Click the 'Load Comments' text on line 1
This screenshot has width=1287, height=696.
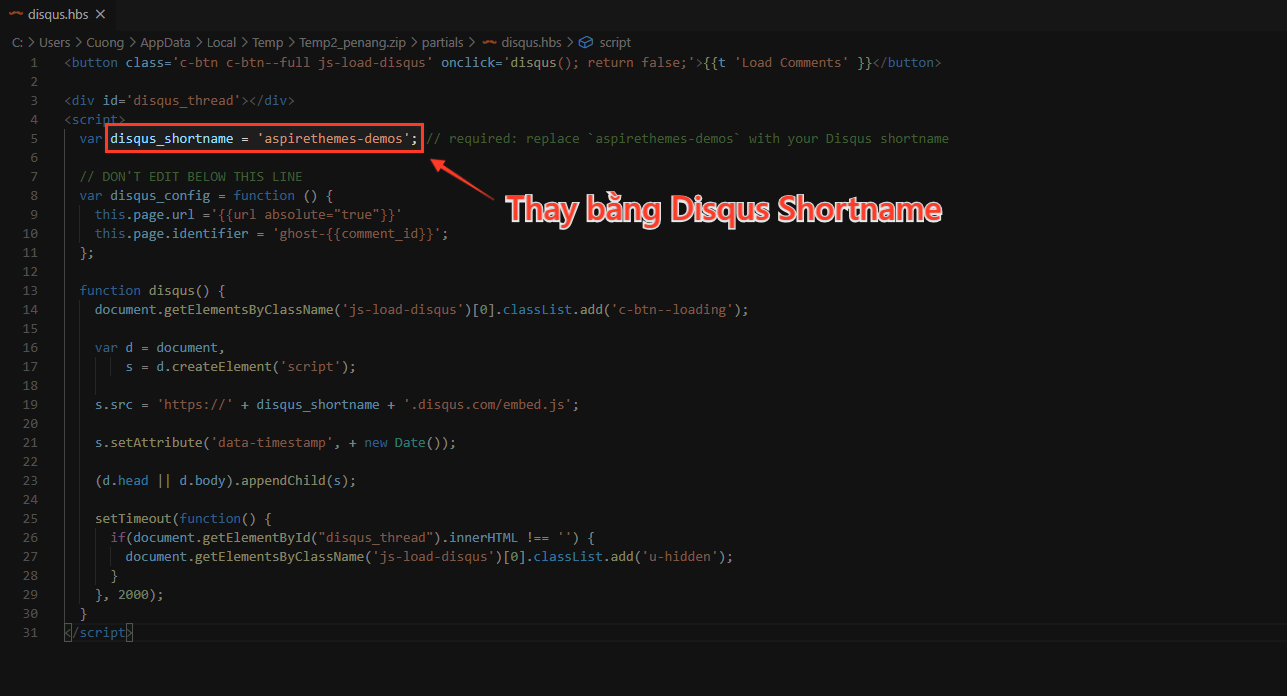pyautogui.click(x=792, y=62)
